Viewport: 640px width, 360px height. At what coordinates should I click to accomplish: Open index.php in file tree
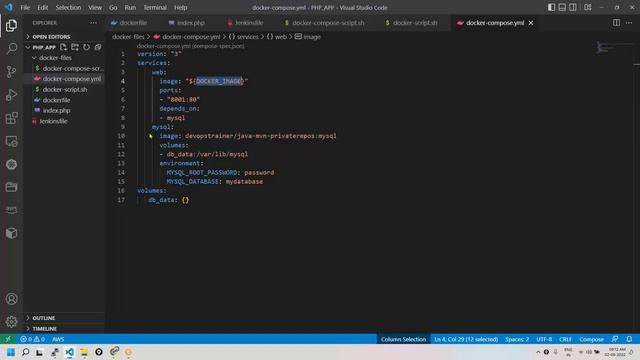56,111
